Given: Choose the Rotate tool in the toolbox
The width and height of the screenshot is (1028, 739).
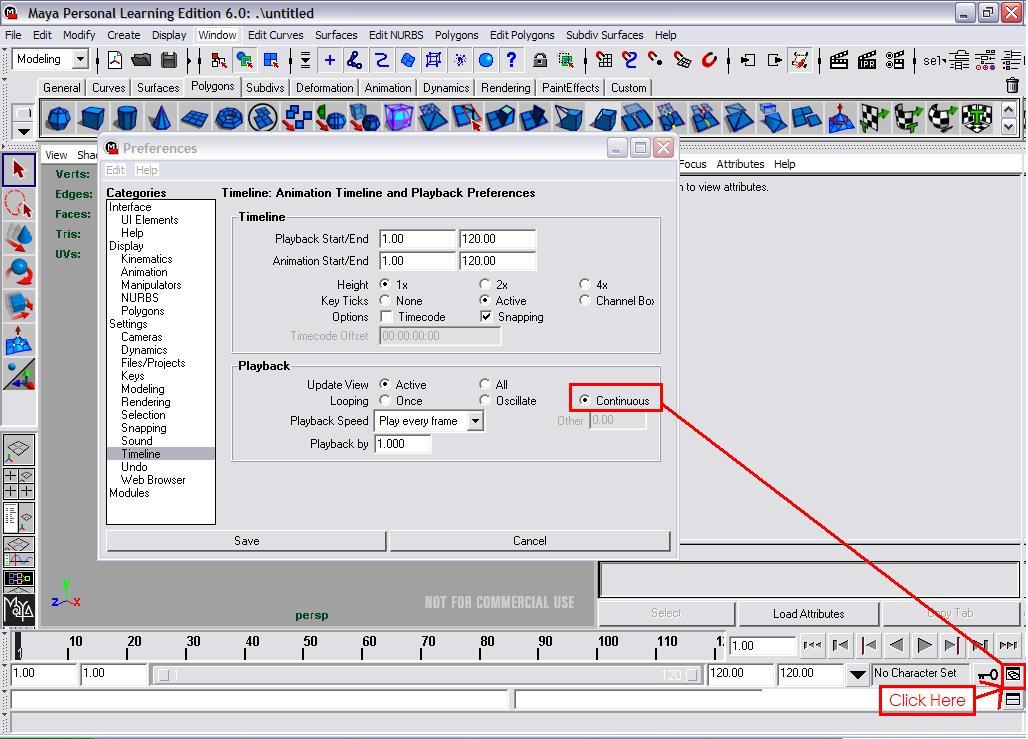Looking at the screenshot, I should click(x=19, y=272).
